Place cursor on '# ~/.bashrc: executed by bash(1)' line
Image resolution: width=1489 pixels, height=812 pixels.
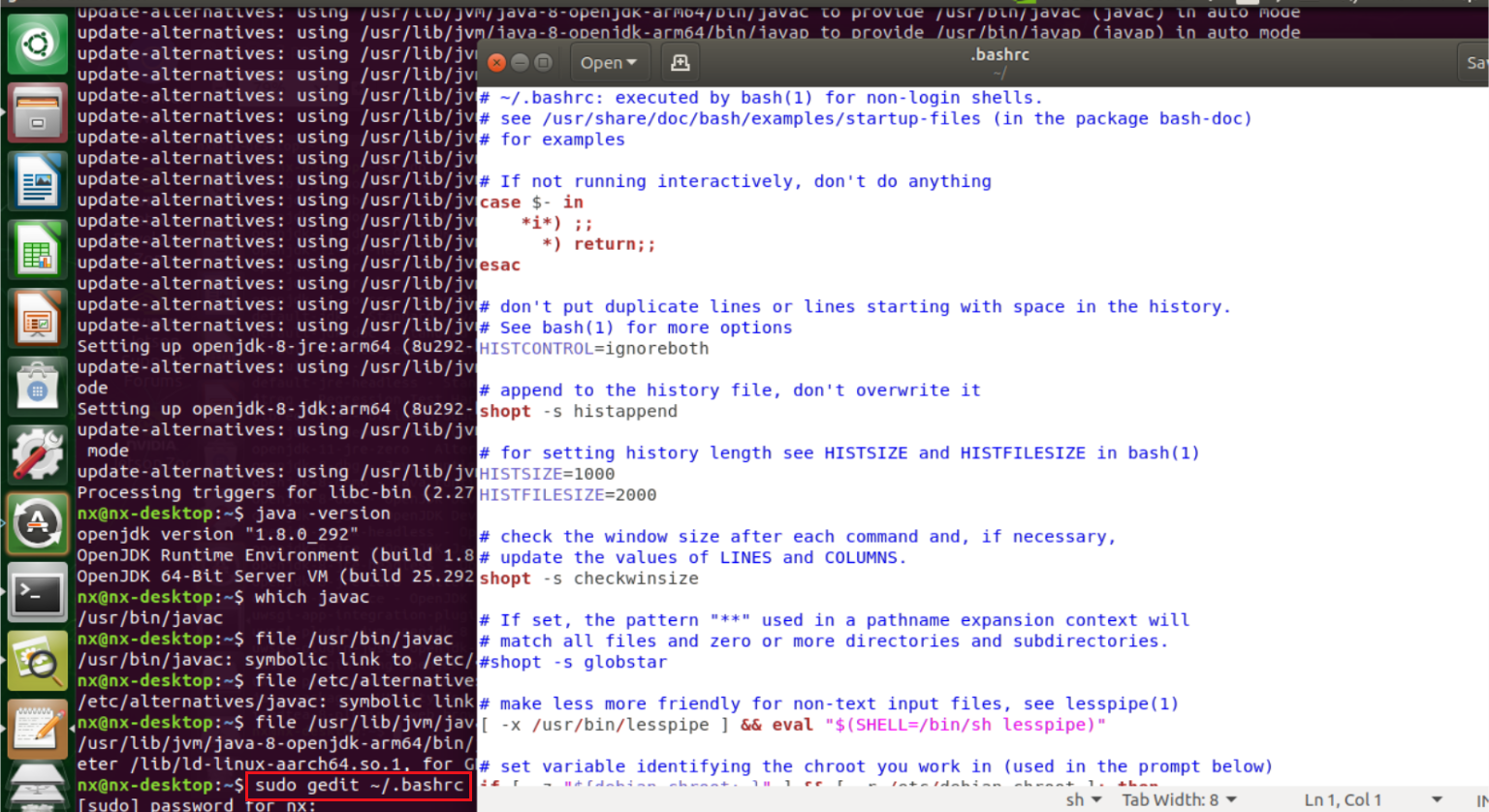[761, 98]
